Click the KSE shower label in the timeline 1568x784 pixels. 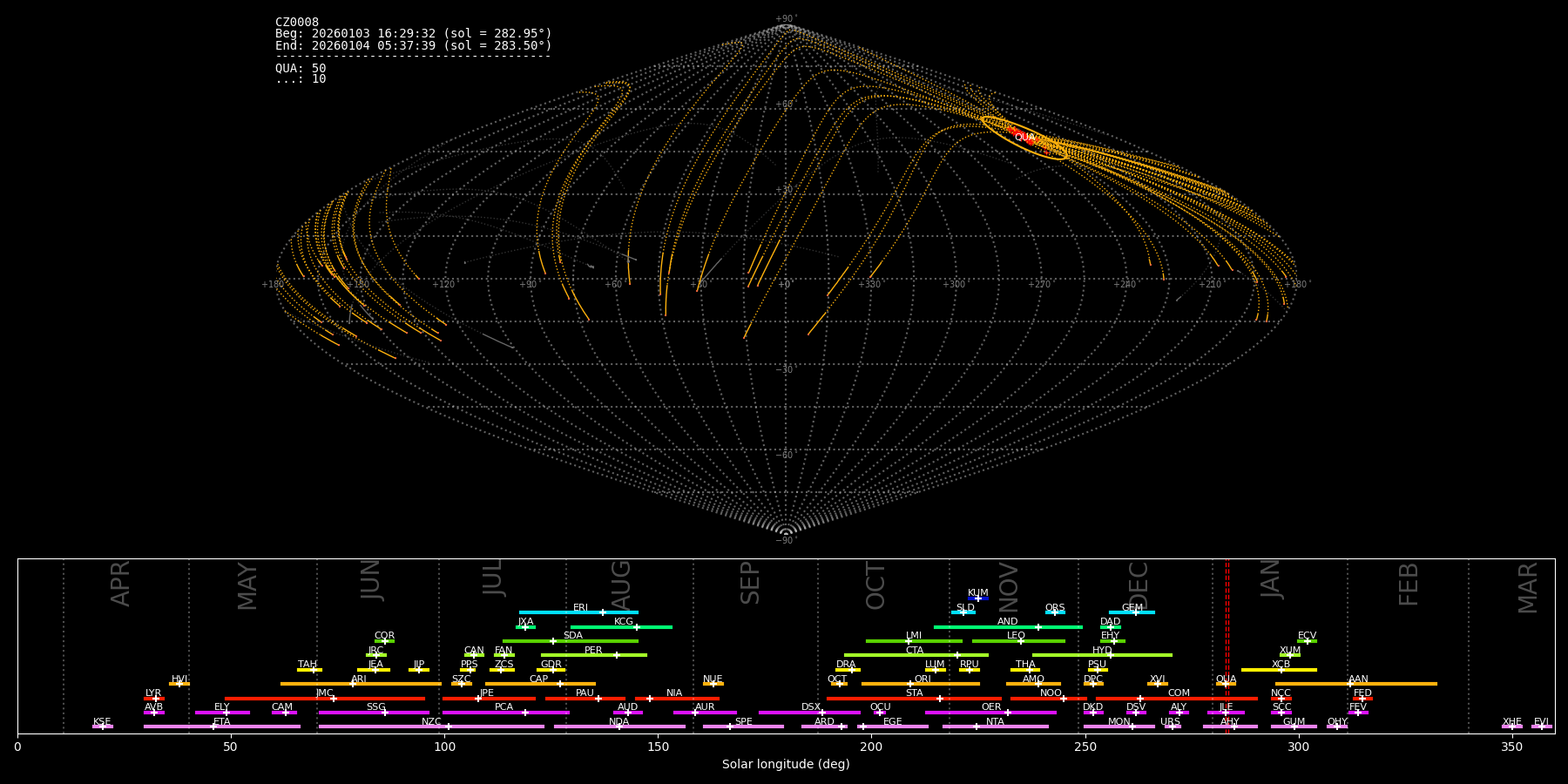tap(102, 722)
